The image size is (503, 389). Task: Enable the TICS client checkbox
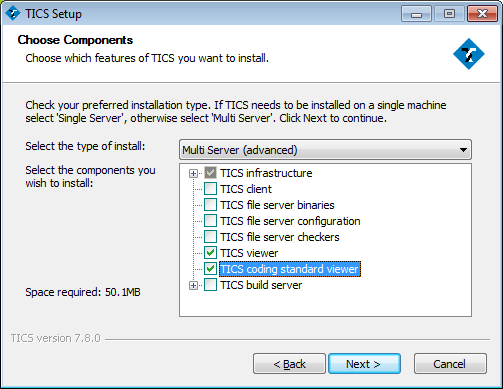210,189
